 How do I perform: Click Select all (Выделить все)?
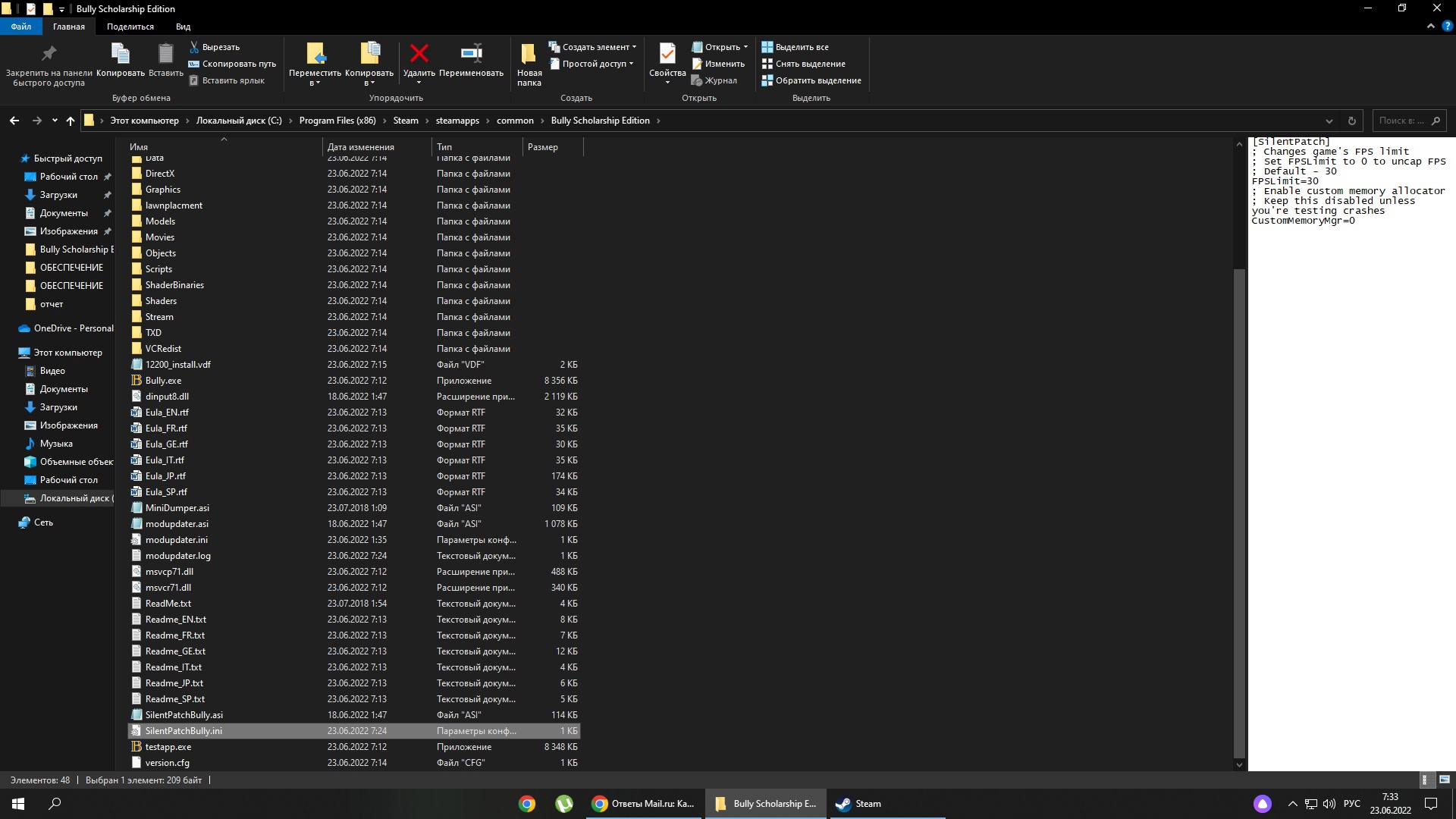pos(795,47)
